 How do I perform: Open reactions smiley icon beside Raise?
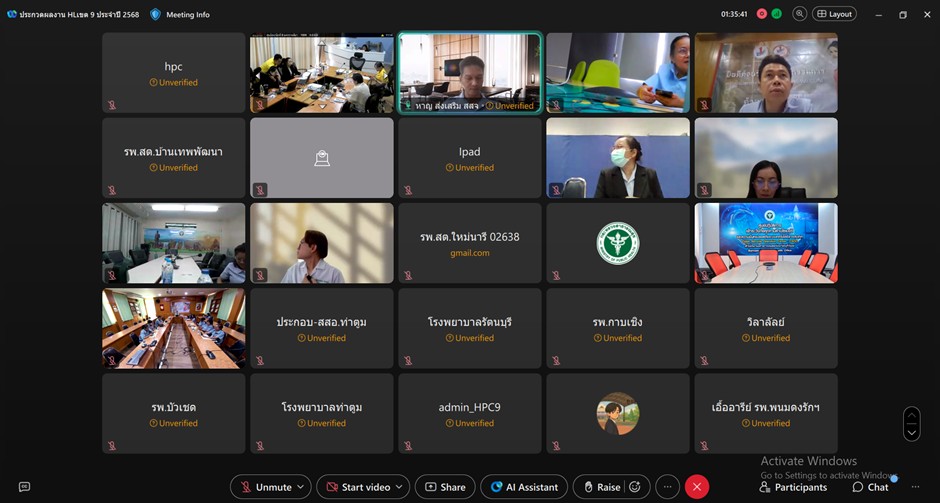635,487
